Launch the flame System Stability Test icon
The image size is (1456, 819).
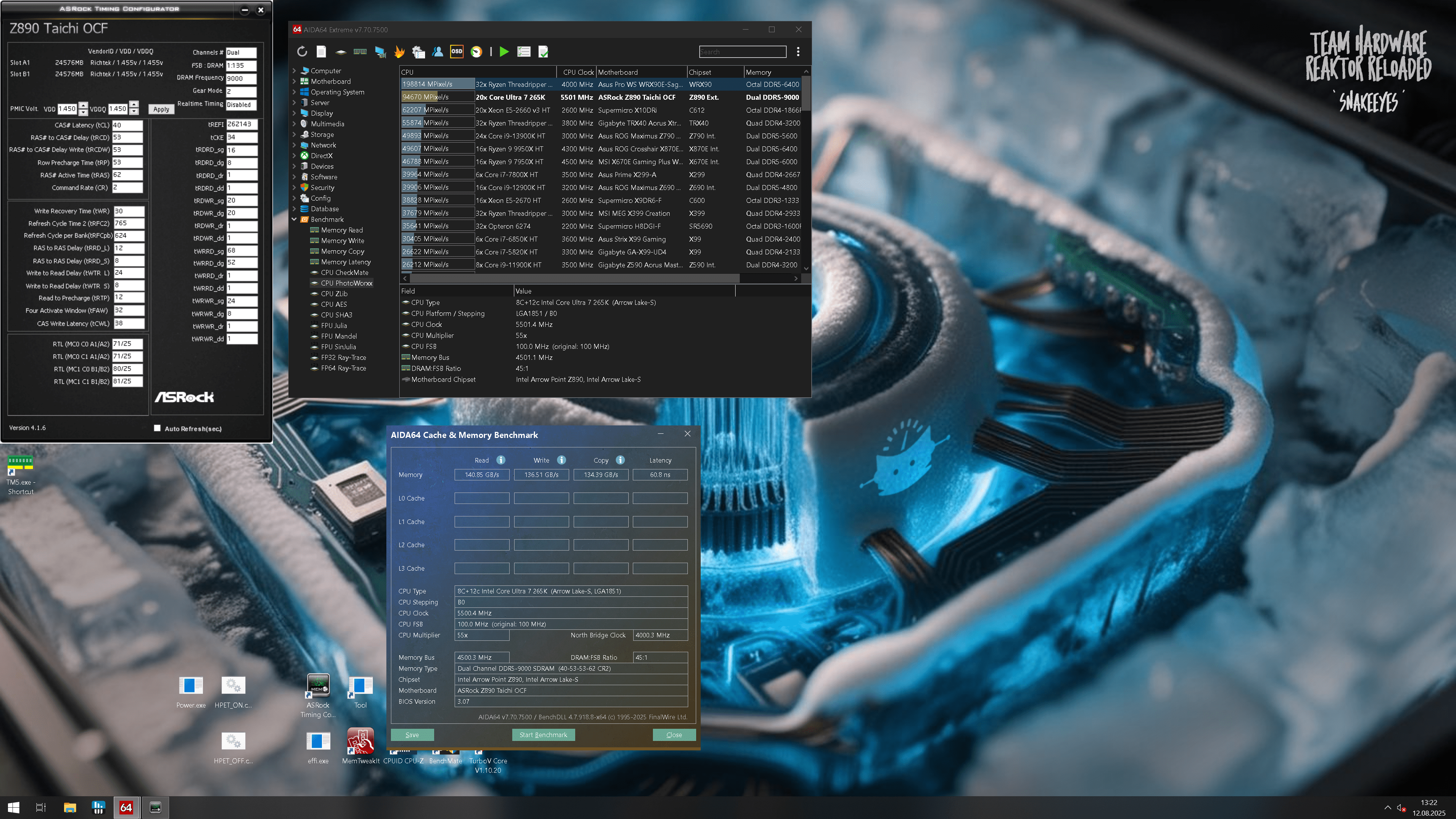(x=400, y=52)
